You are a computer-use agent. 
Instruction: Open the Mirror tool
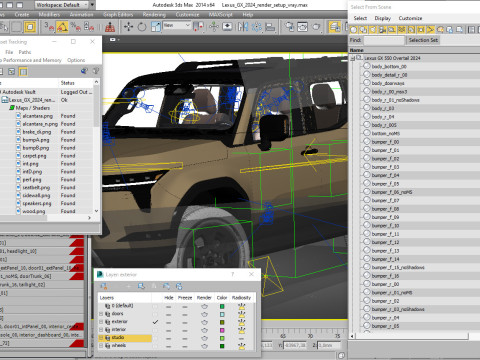tap(243, 27)
